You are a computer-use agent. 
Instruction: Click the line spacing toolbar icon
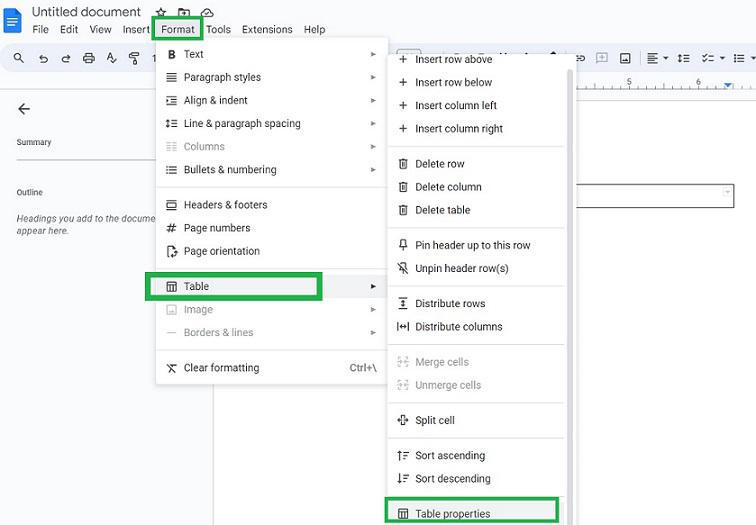pos(686,59)
